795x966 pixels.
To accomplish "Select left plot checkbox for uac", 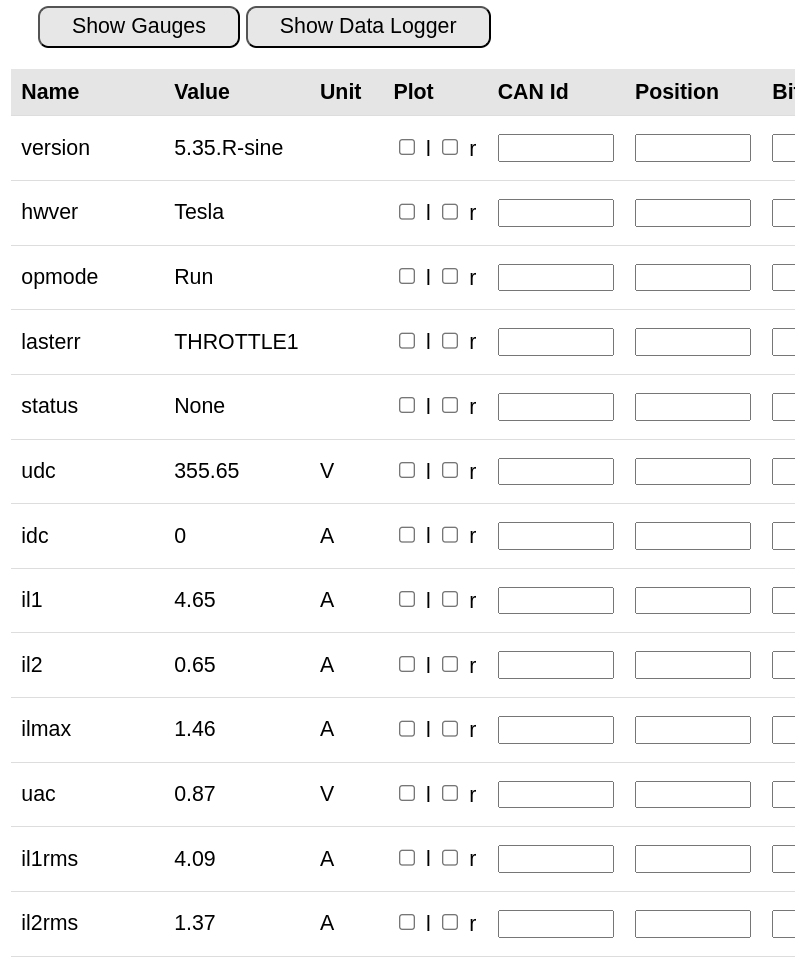I will [x=407, y=793].
